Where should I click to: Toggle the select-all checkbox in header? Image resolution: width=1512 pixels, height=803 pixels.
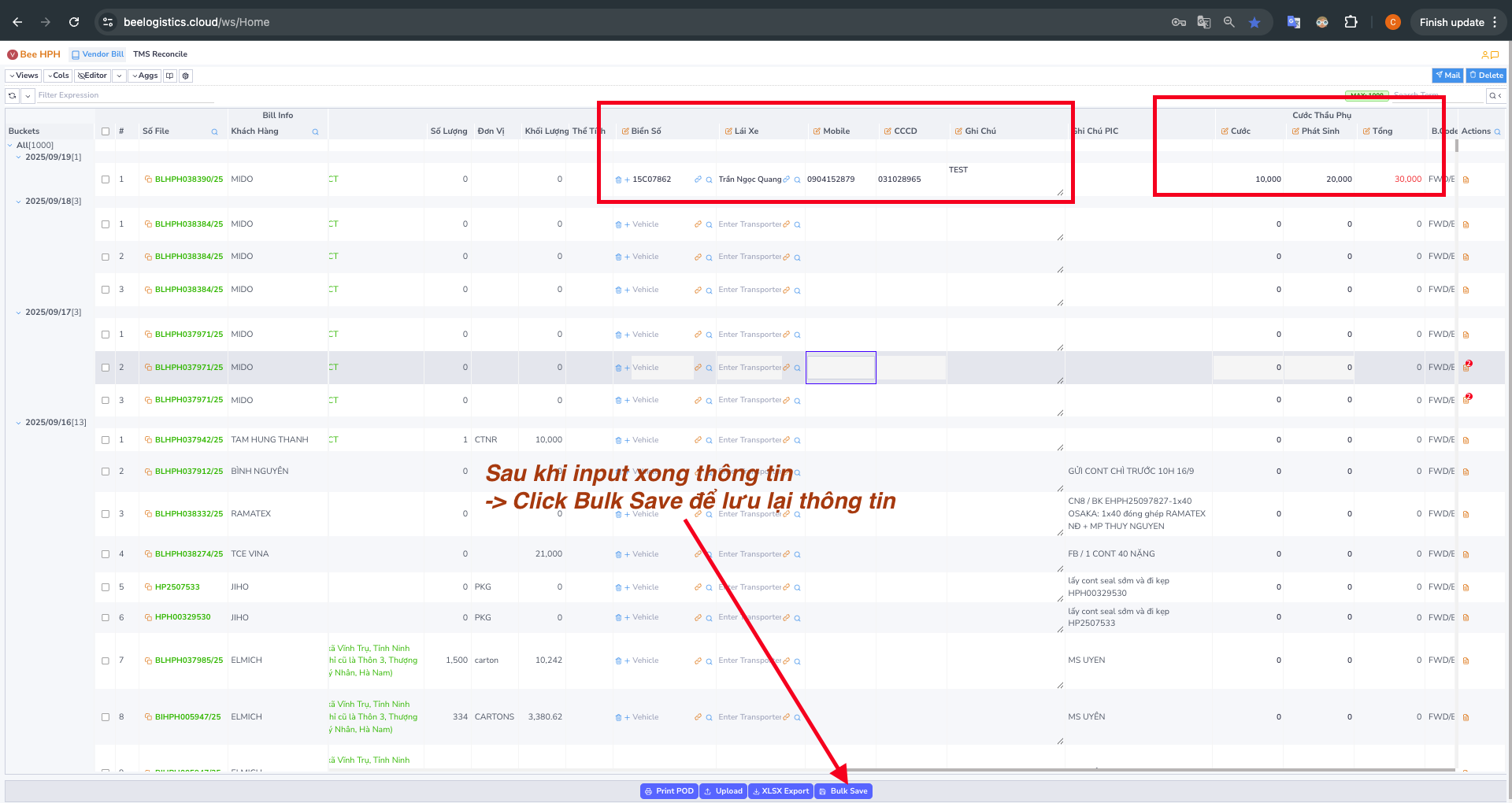(106, 131)
